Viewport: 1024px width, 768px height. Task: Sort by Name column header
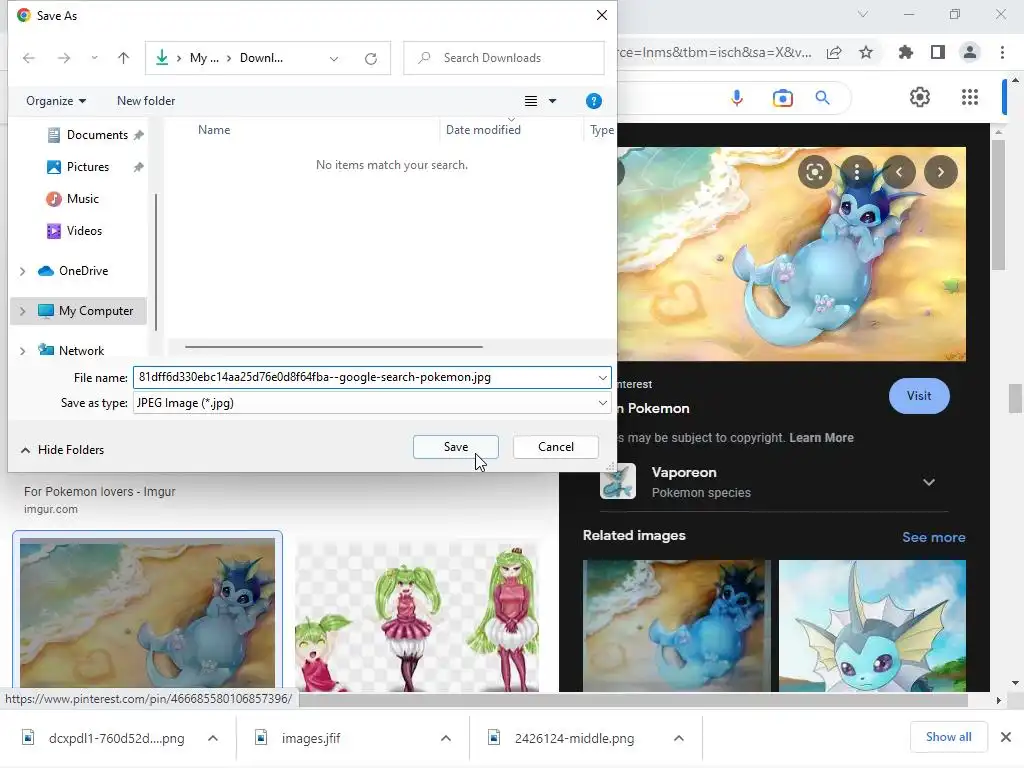pos(214,130)
